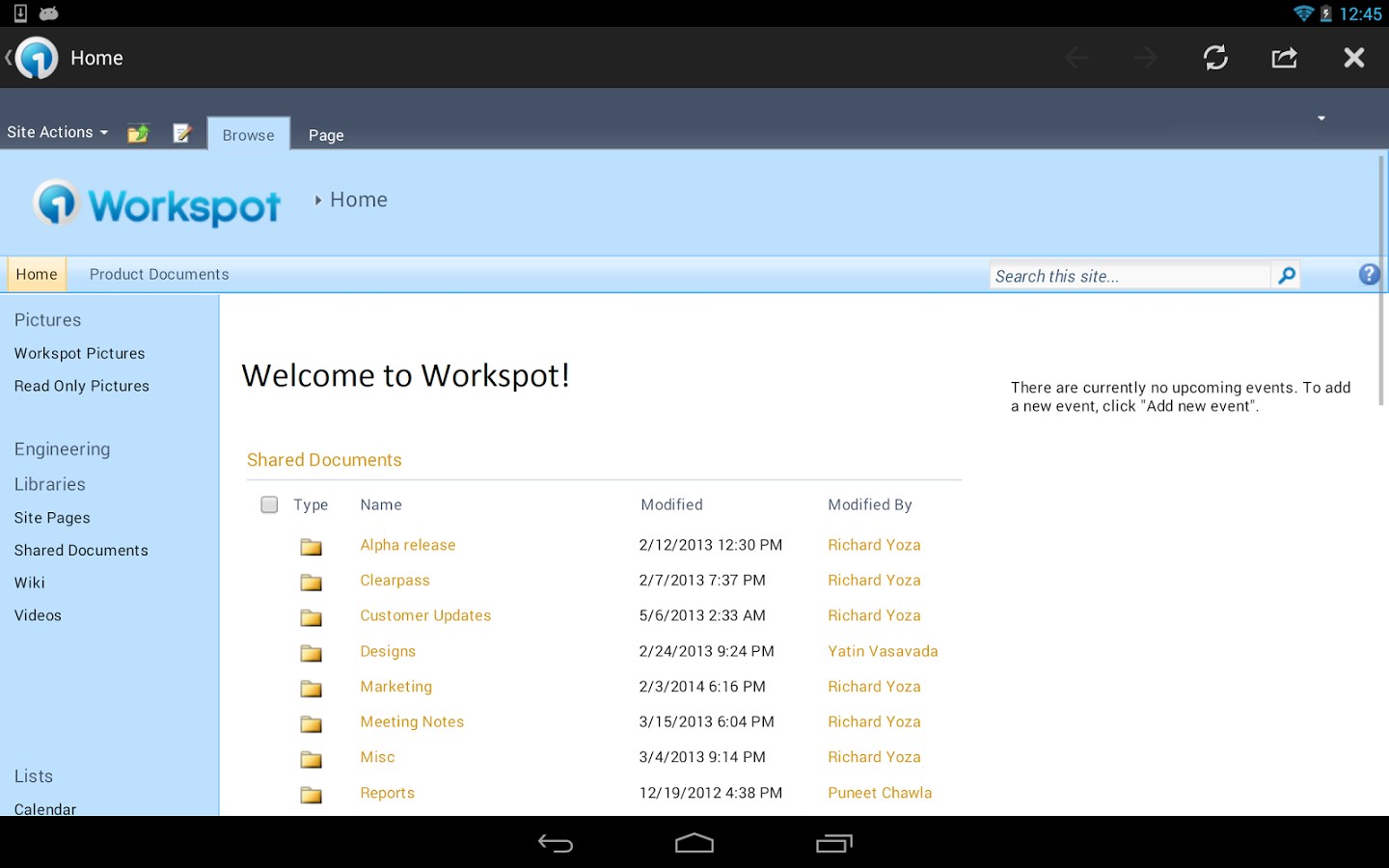Open Calendar in the sidebar
1389x868 pixels.
tap(45, 808)
